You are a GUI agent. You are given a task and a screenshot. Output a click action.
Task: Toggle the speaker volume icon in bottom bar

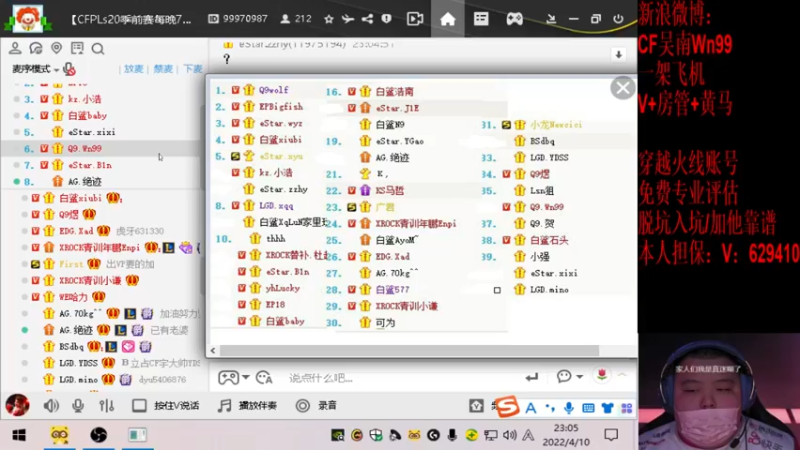click(51, 406)
